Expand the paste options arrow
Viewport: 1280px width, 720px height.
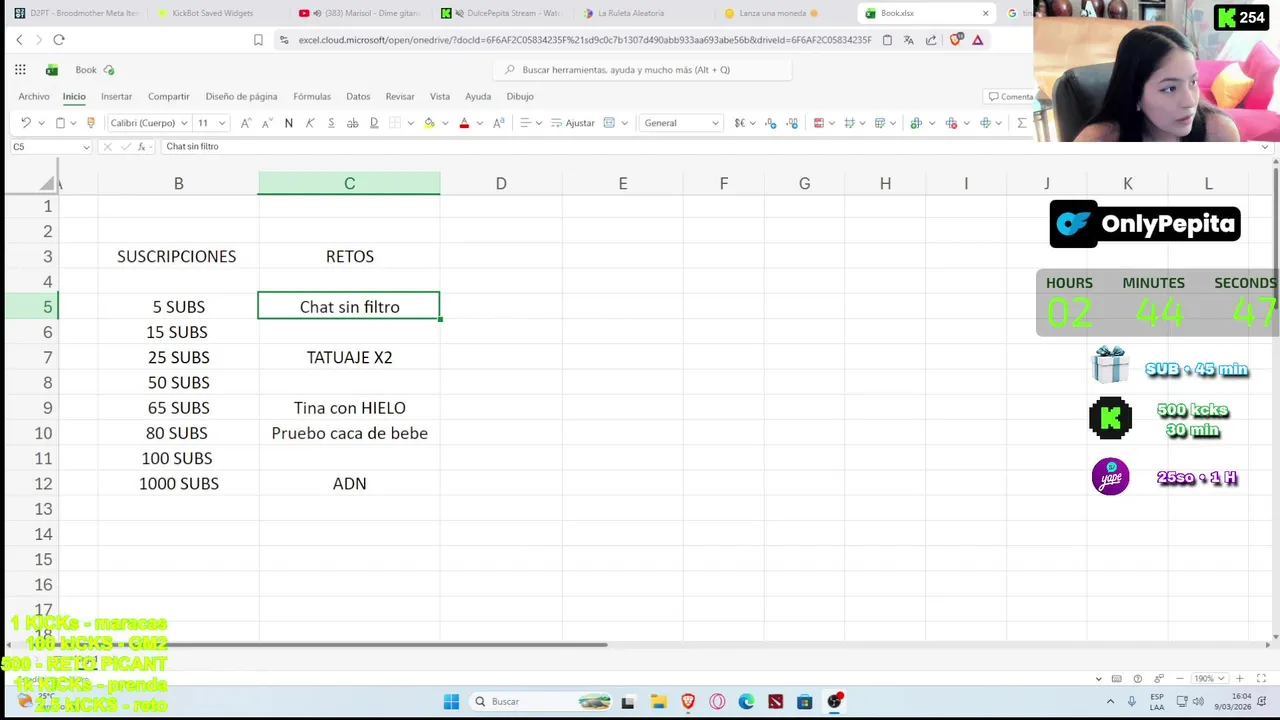75,123
